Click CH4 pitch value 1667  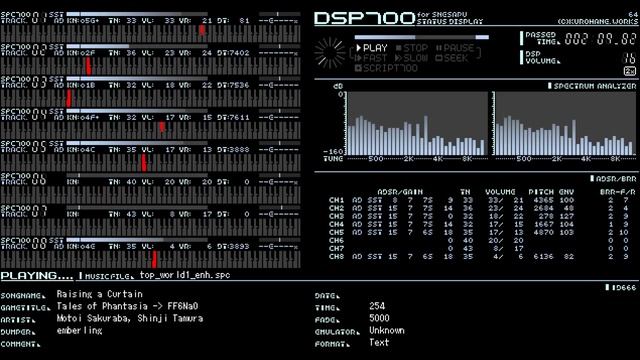click(x=543, y=224)
